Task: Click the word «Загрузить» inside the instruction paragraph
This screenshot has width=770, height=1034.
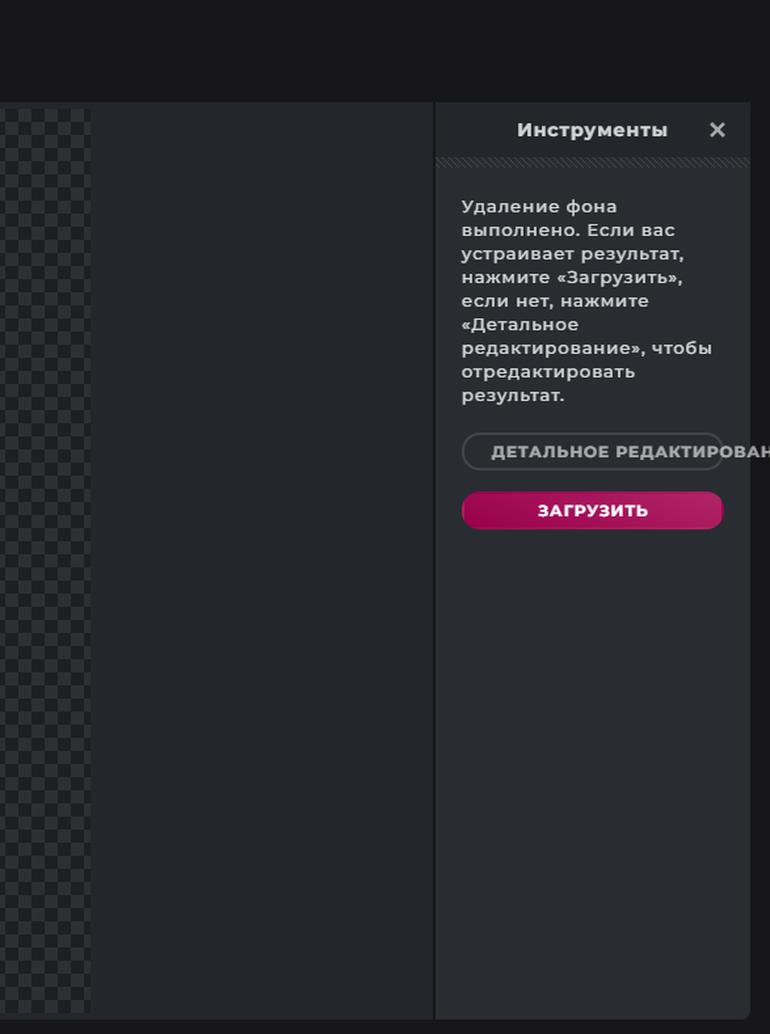Action: tap(617, 278)
